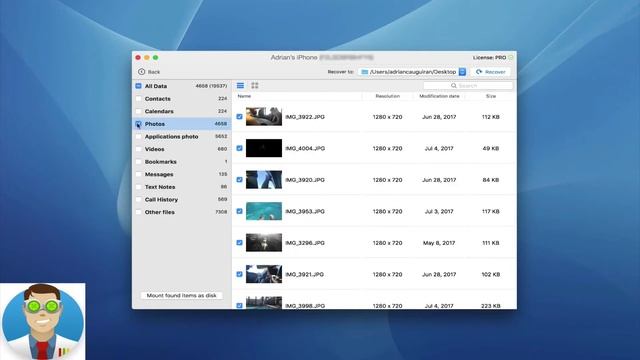Screen dimensions: 640x360
Task: Uncheck IMG_3296.JPG checkbox
Action: [240, 242]
